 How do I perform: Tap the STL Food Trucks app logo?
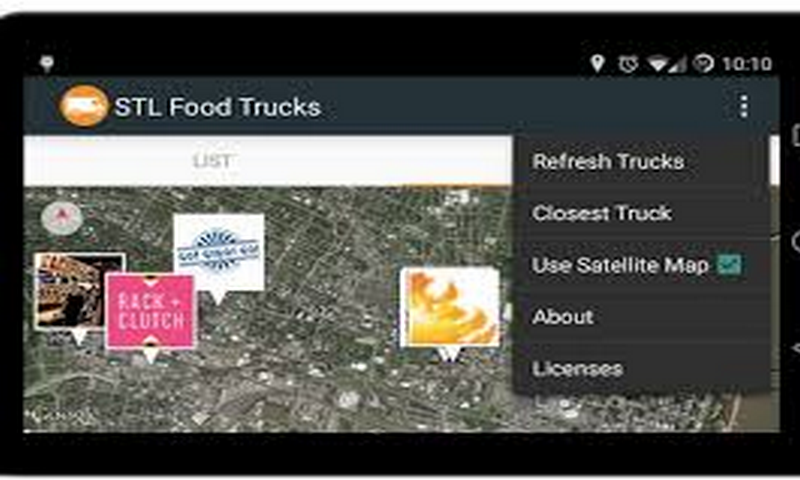coord(84,106)
